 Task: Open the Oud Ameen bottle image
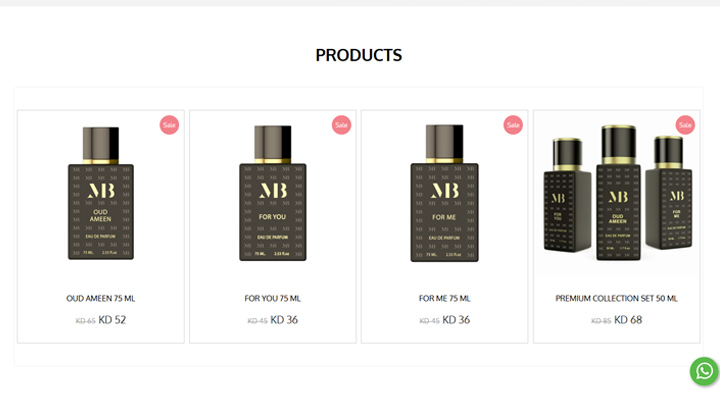click(x=101, y=193)
